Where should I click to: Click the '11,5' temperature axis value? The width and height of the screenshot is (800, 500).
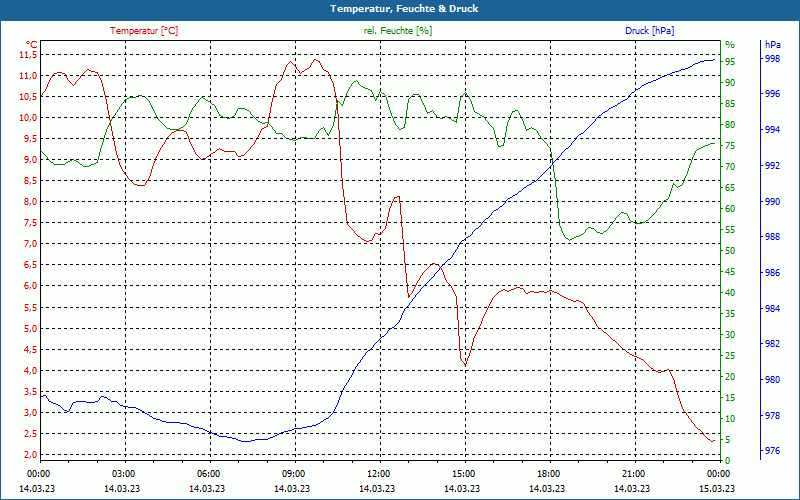tap(28, 55)
